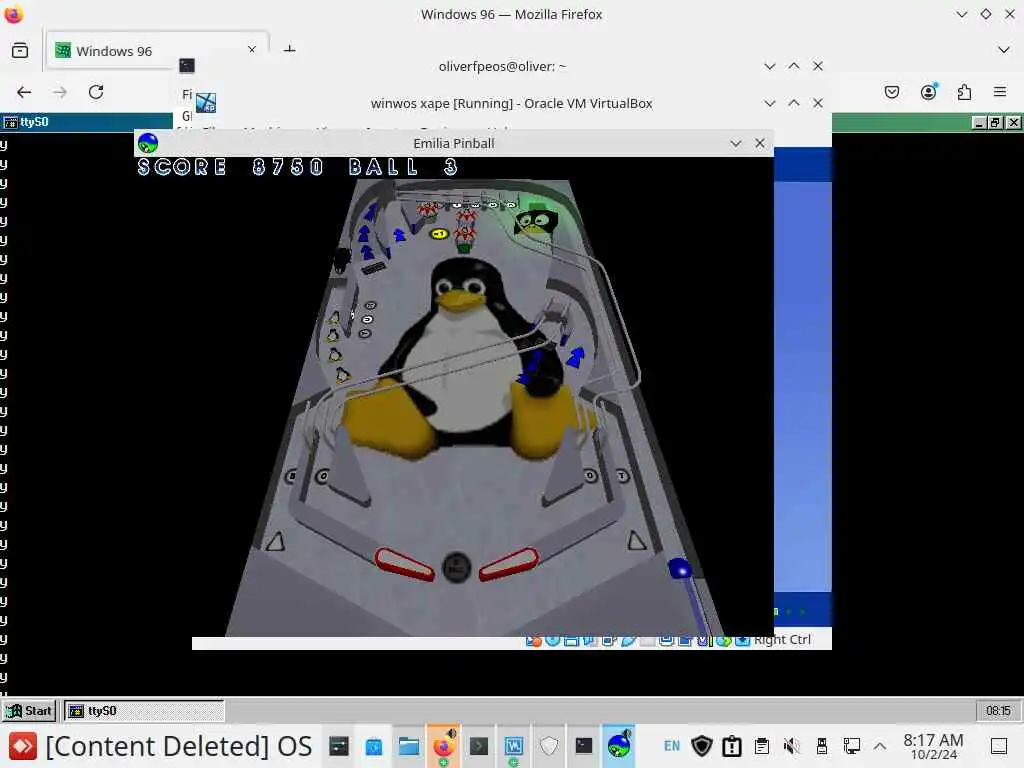
Task: Click the Emilia Pinball window icon
Action: (x=148, y=143)
